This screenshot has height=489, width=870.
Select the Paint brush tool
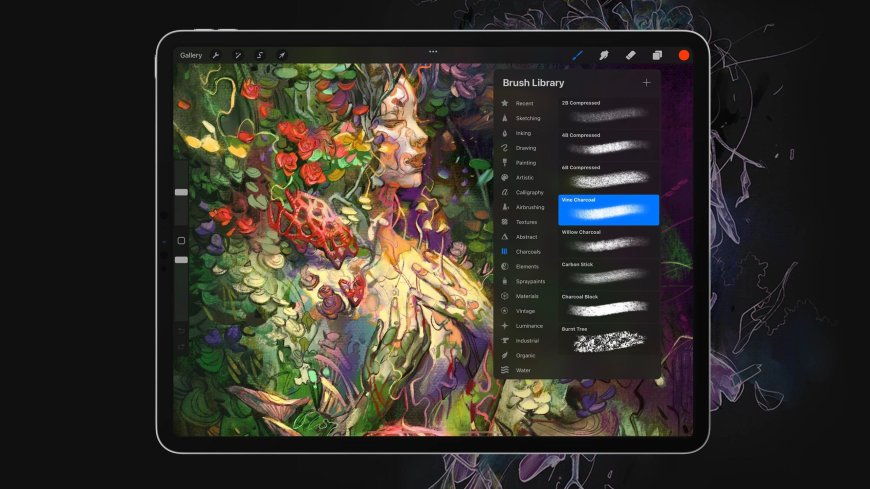tap(578, 55)
